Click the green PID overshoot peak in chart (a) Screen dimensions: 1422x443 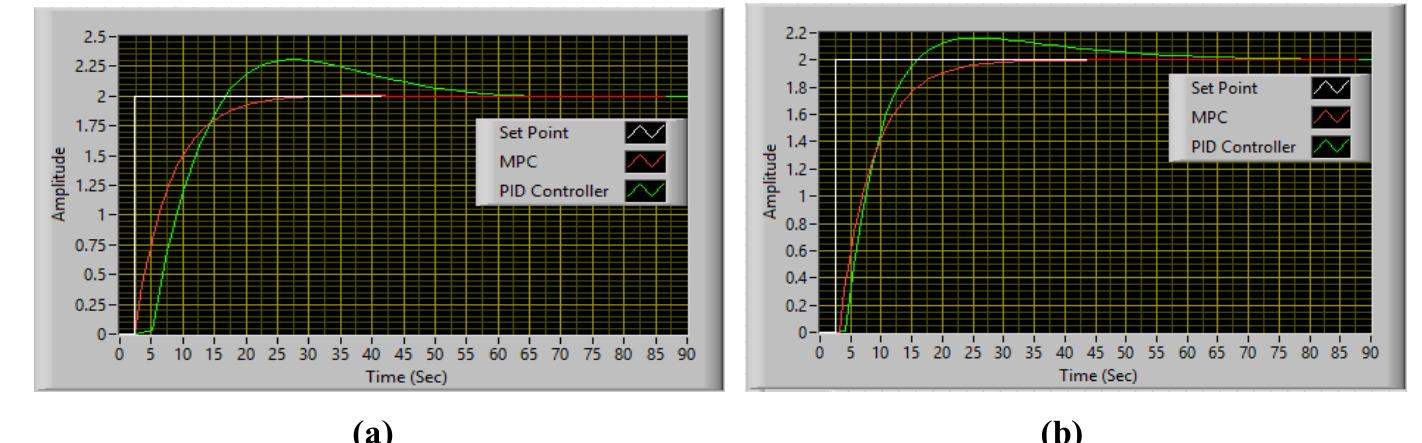pos(293,59)
